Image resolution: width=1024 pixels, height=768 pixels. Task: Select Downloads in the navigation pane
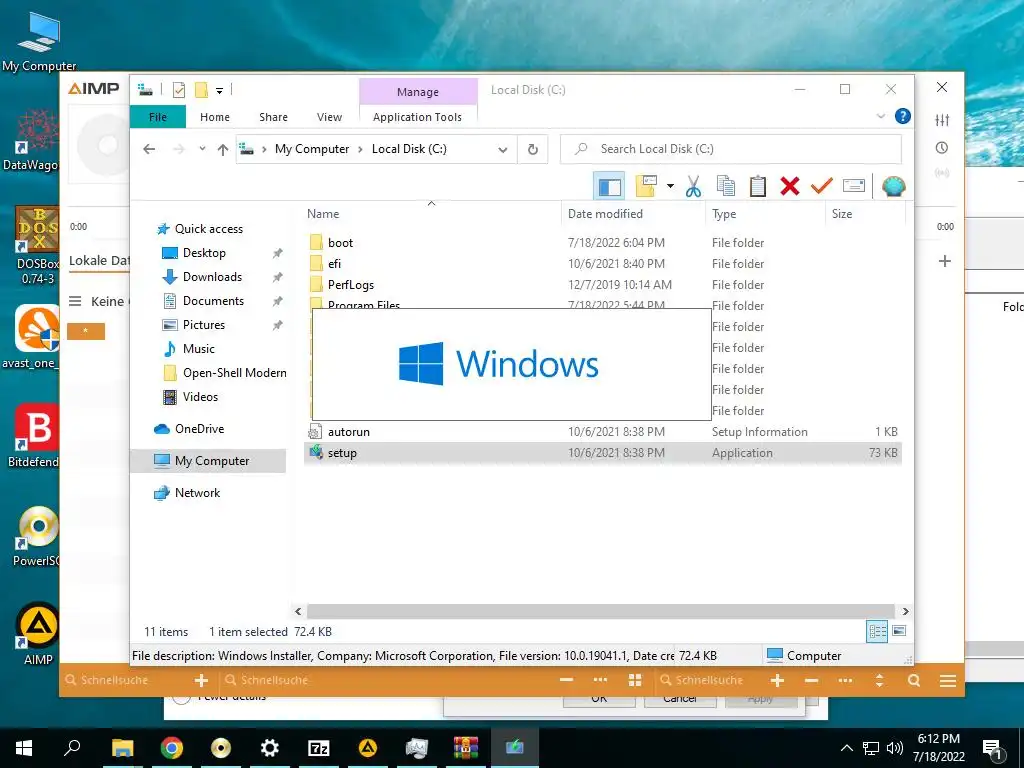212,277
